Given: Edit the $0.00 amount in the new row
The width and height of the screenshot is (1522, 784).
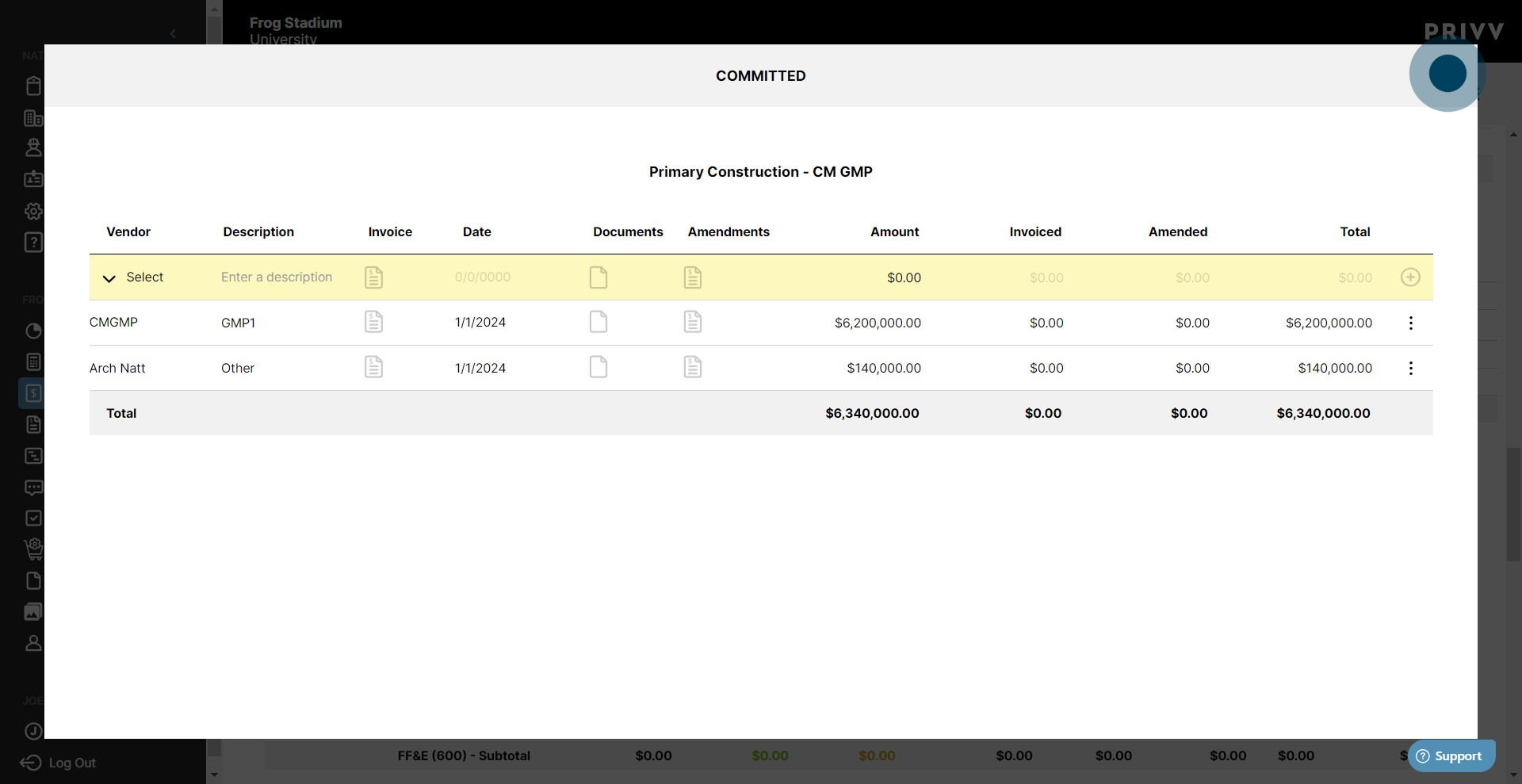Looking at the screenshot, I should pyautogui.click(x=904, y=277).
